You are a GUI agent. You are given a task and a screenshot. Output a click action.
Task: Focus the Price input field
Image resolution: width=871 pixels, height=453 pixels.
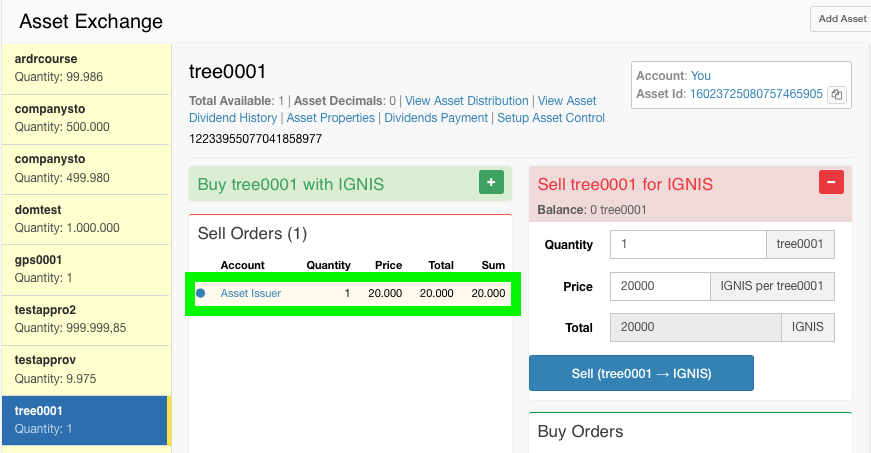(x=659, y=286)
